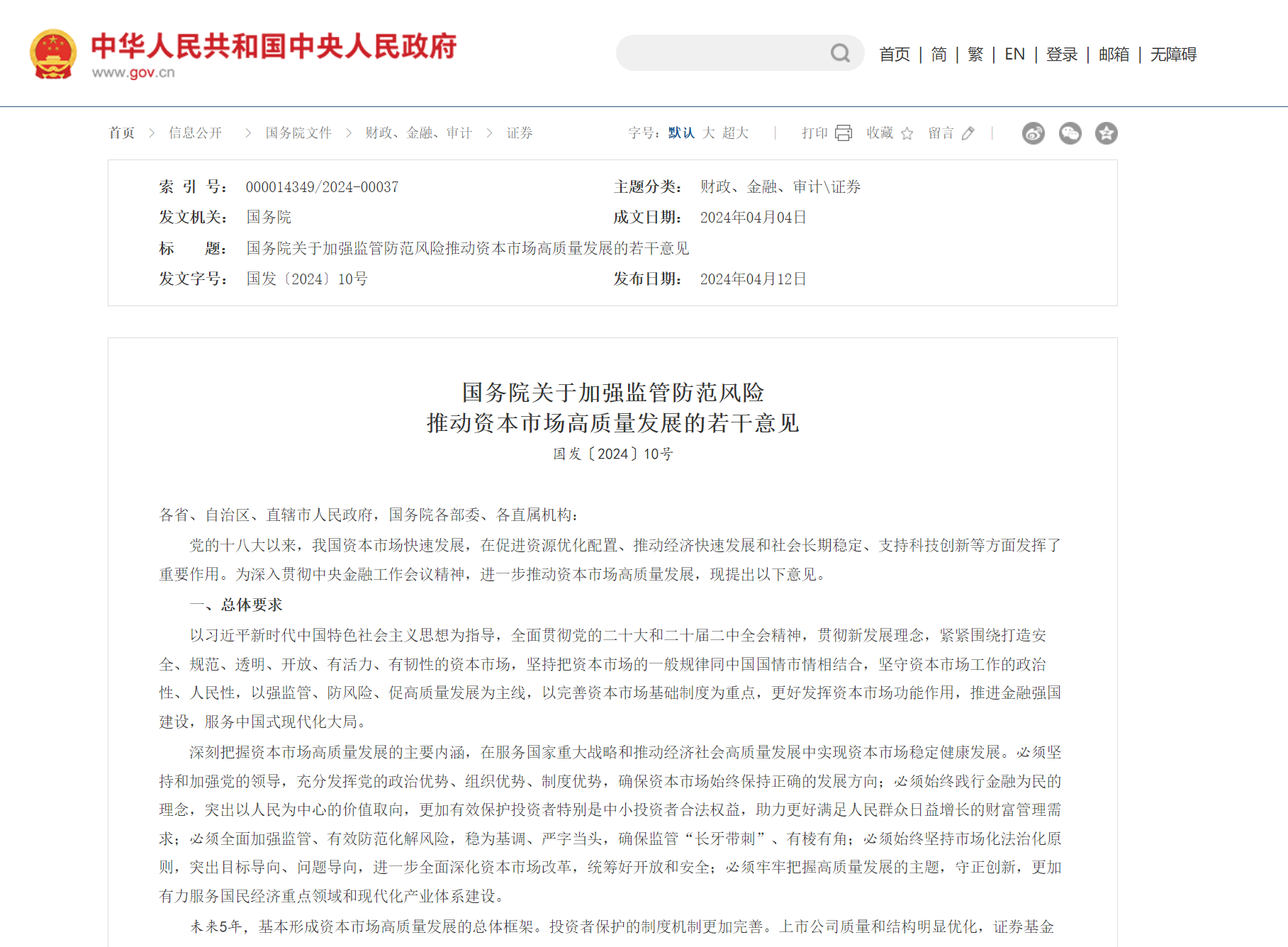Share to Qzone star icon
1288x947 pixels.
[x=1106, y=133]
